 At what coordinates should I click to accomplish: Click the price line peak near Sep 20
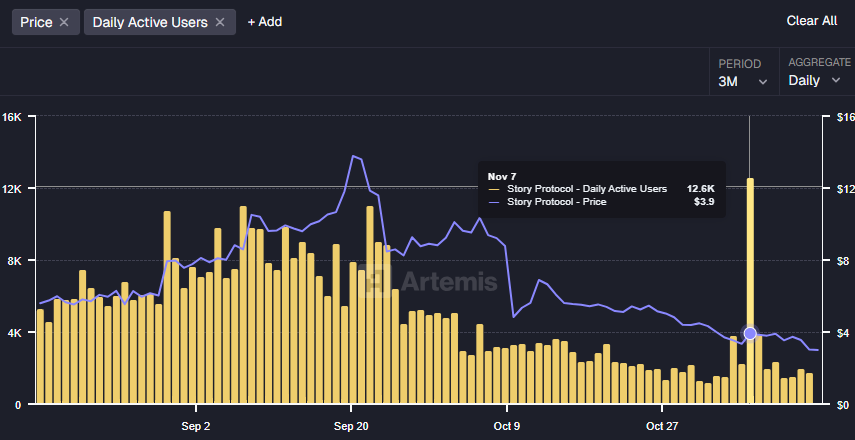pos(353,156)
